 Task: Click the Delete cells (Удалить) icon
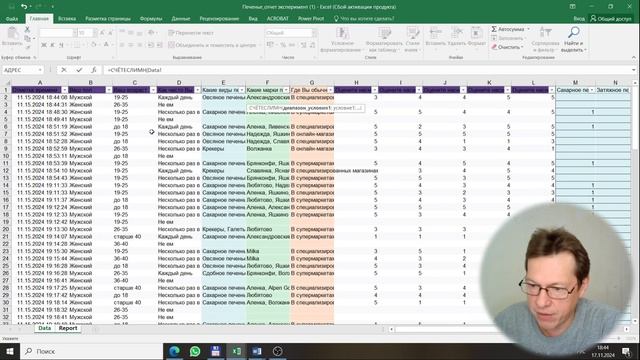pos(456,33)
